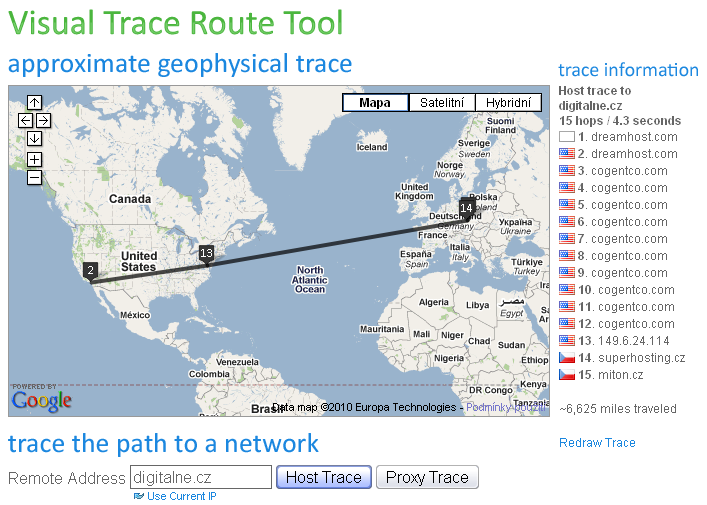707x505 pixels.
Task: Select hop 15. miton.cz entry
Action: point(611,375)
